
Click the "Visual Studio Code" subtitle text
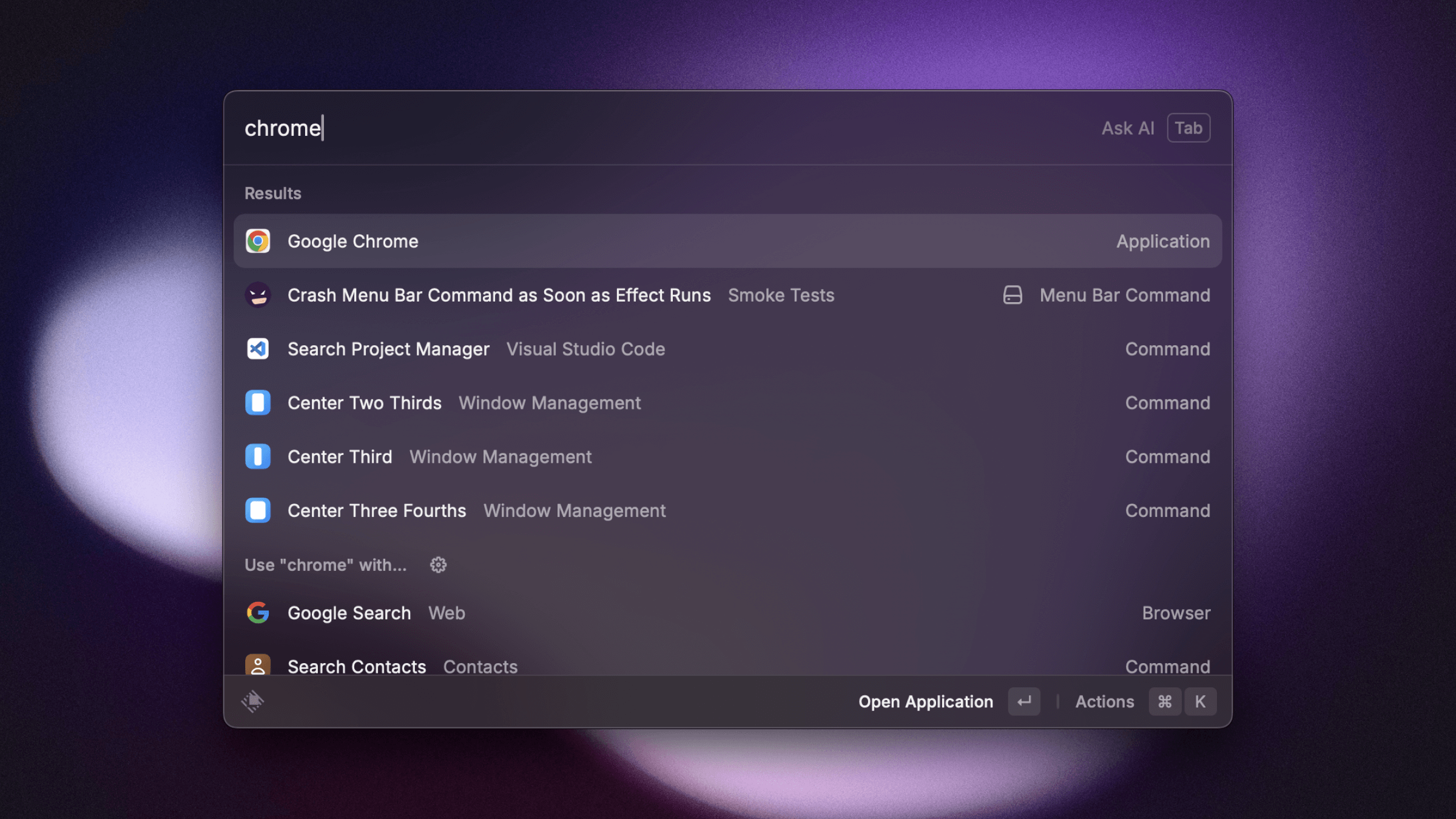586,349
